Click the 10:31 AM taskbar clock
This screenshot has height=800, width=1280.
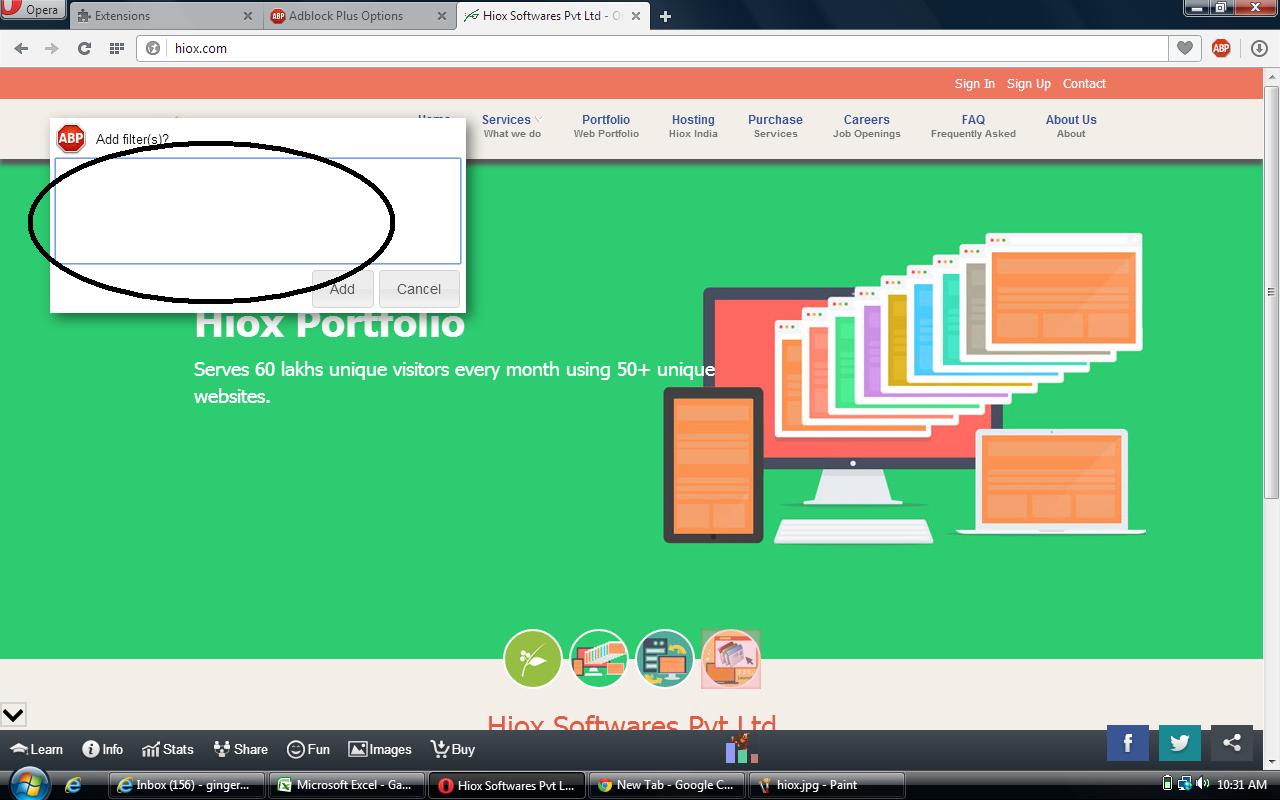pos(1243,785)
